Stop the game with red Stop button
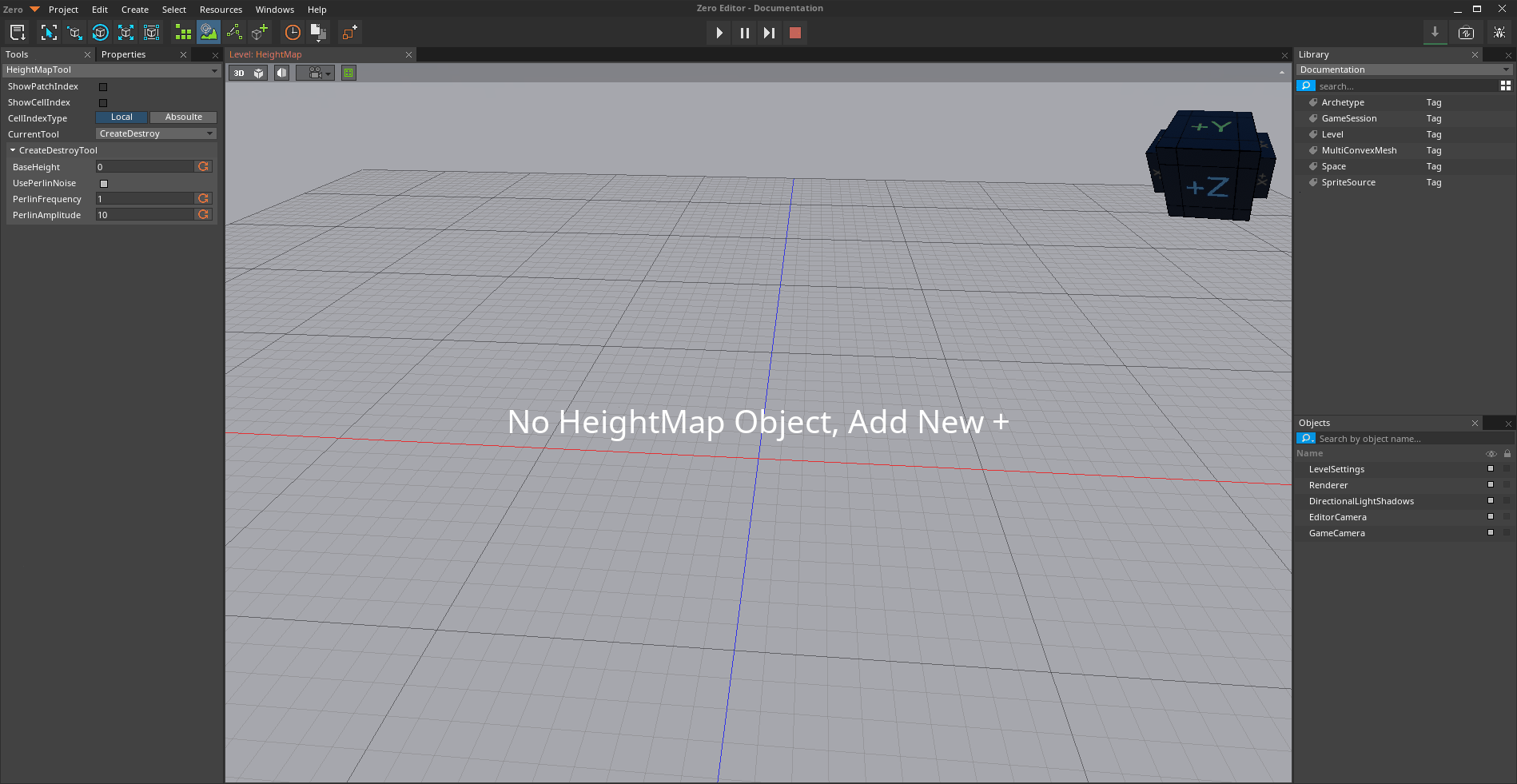This screenshot has width=1517, height=784. [794, 33]
